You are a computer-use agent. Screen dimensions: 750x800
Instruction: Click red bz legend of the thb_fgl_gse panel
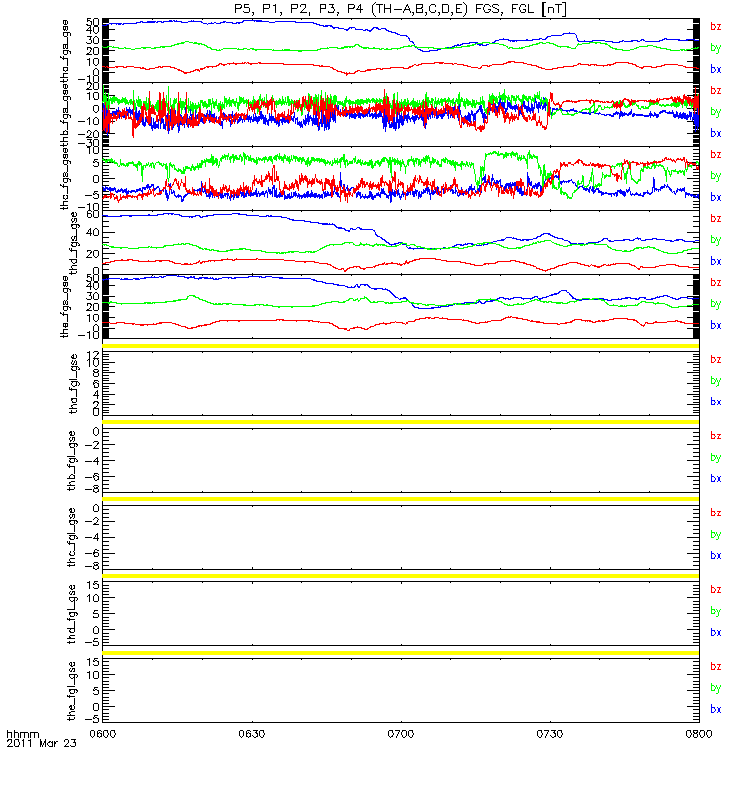716,436
